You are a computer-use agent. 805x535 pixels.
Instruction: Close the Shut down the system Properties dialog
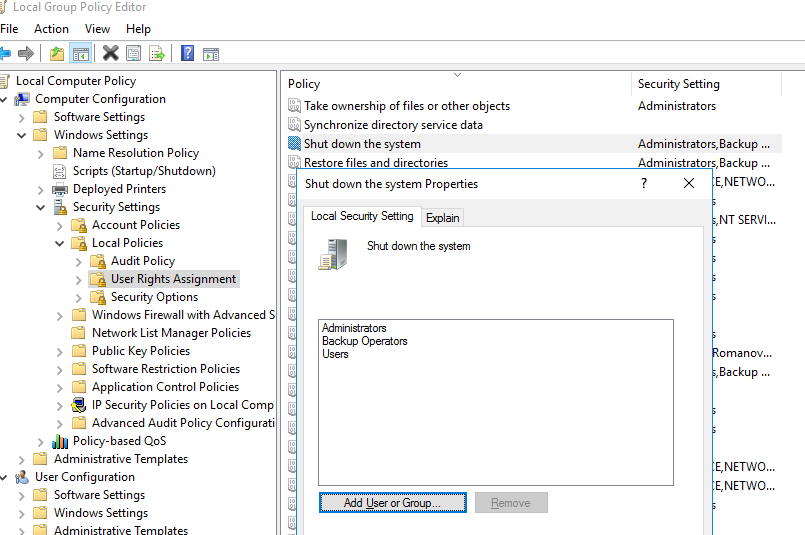pos(689,183)
